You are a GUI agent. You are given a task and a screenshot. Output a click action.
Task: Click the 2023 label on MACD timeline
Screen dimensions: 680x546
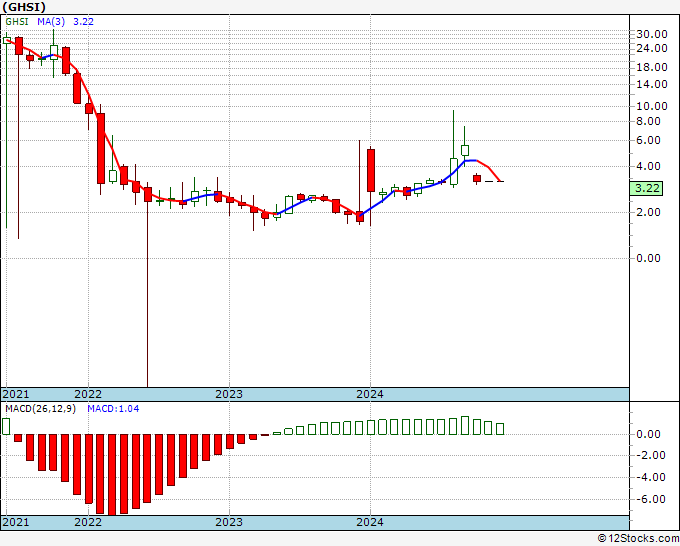coord(229,522)
